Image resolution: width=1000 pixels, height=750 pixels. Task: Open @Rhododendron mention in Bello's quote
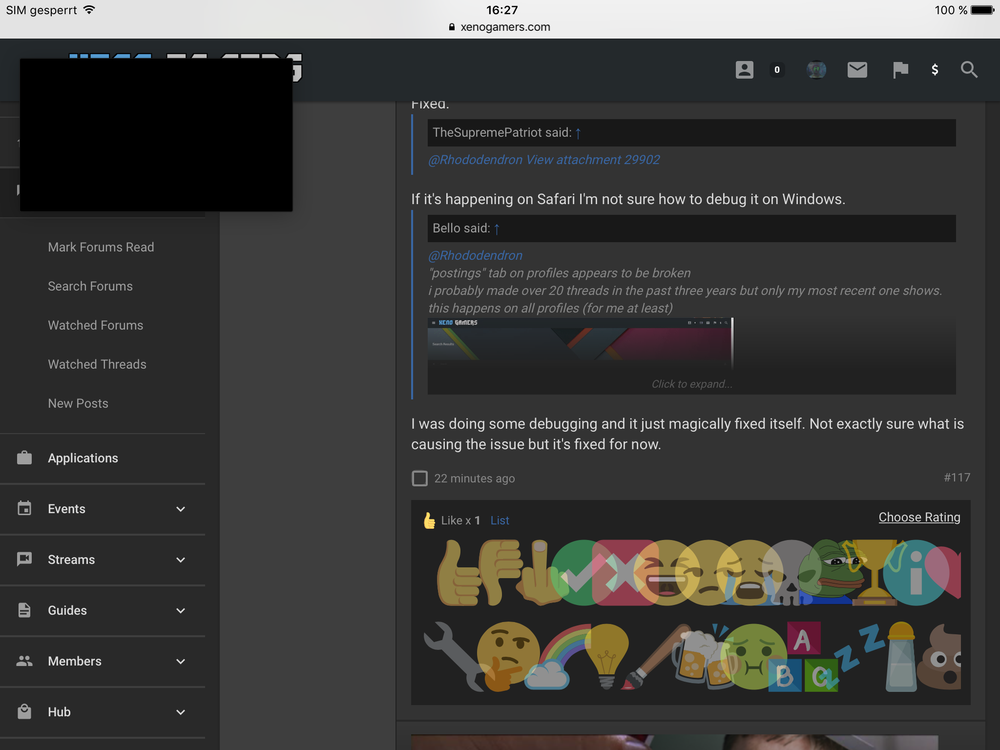pos(475,255)
